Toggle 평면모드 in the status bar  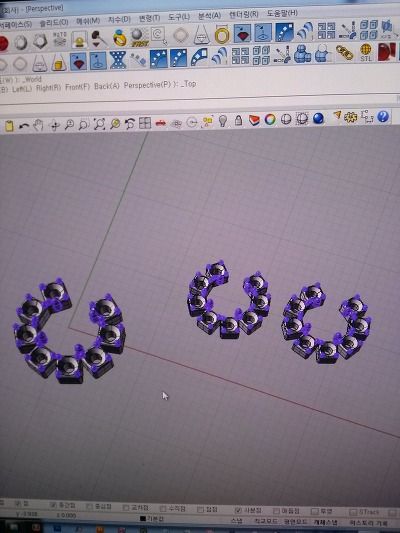point(295,522)
